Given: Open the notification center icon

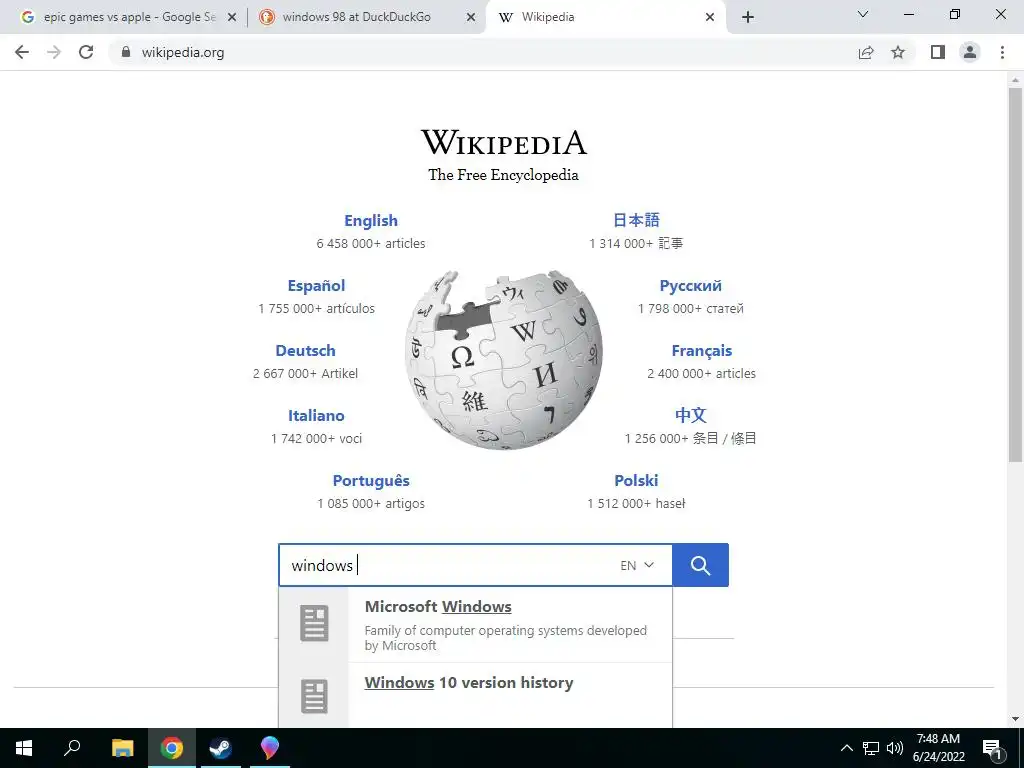Looking at the screenshot, I should tap(993, 749).
